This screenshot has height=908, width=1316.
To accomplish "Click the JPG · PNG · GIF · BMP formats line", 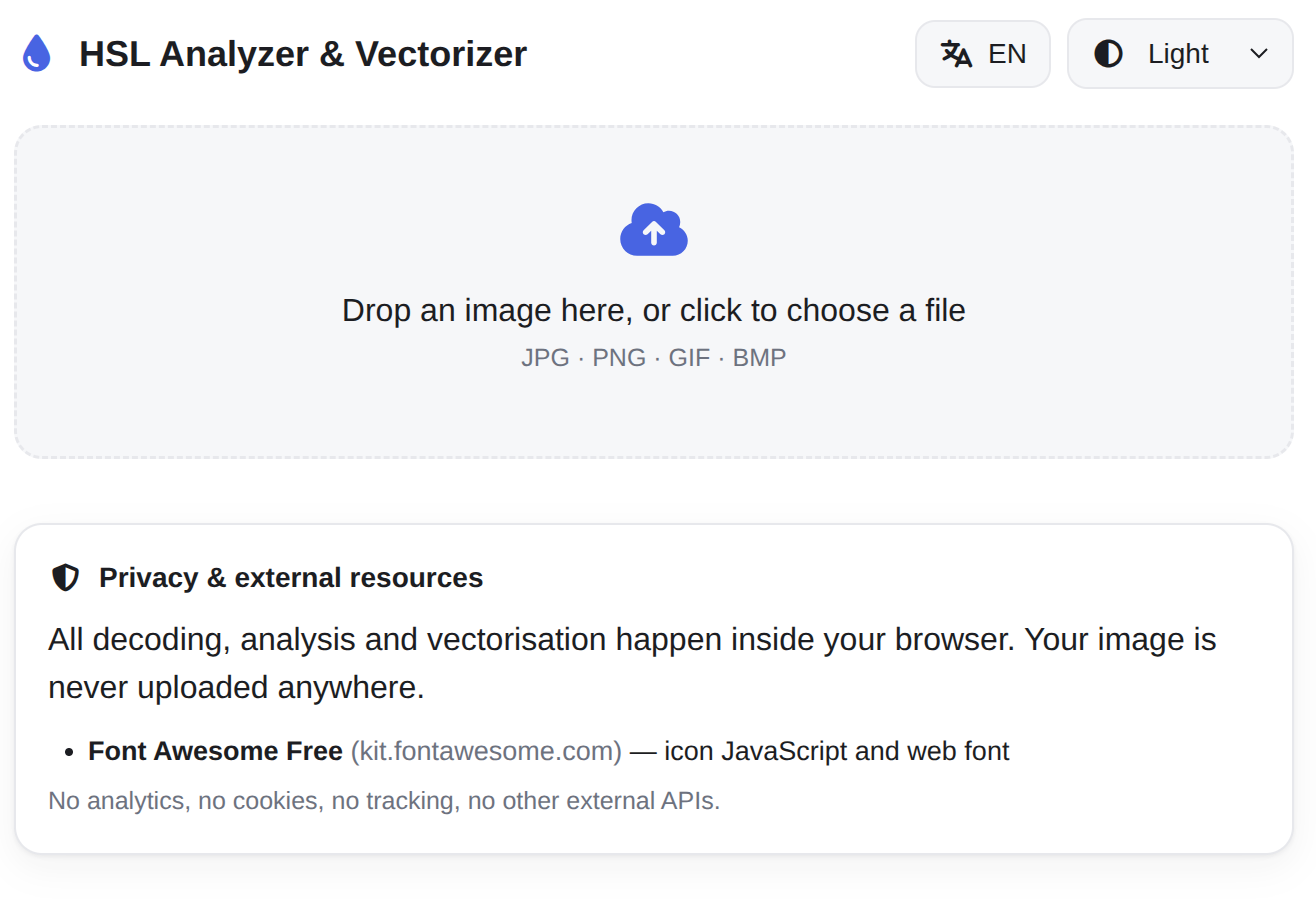I will (654, 357).
